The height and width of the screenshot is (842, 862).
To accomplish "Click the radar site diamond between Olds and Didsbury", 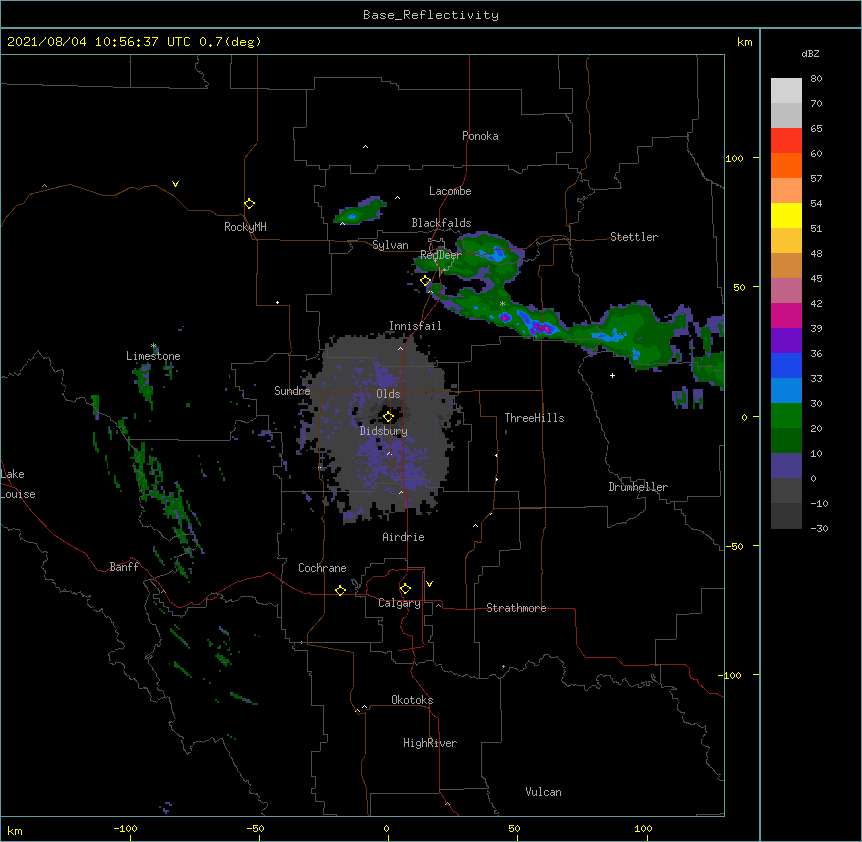I will pos(388,416).
